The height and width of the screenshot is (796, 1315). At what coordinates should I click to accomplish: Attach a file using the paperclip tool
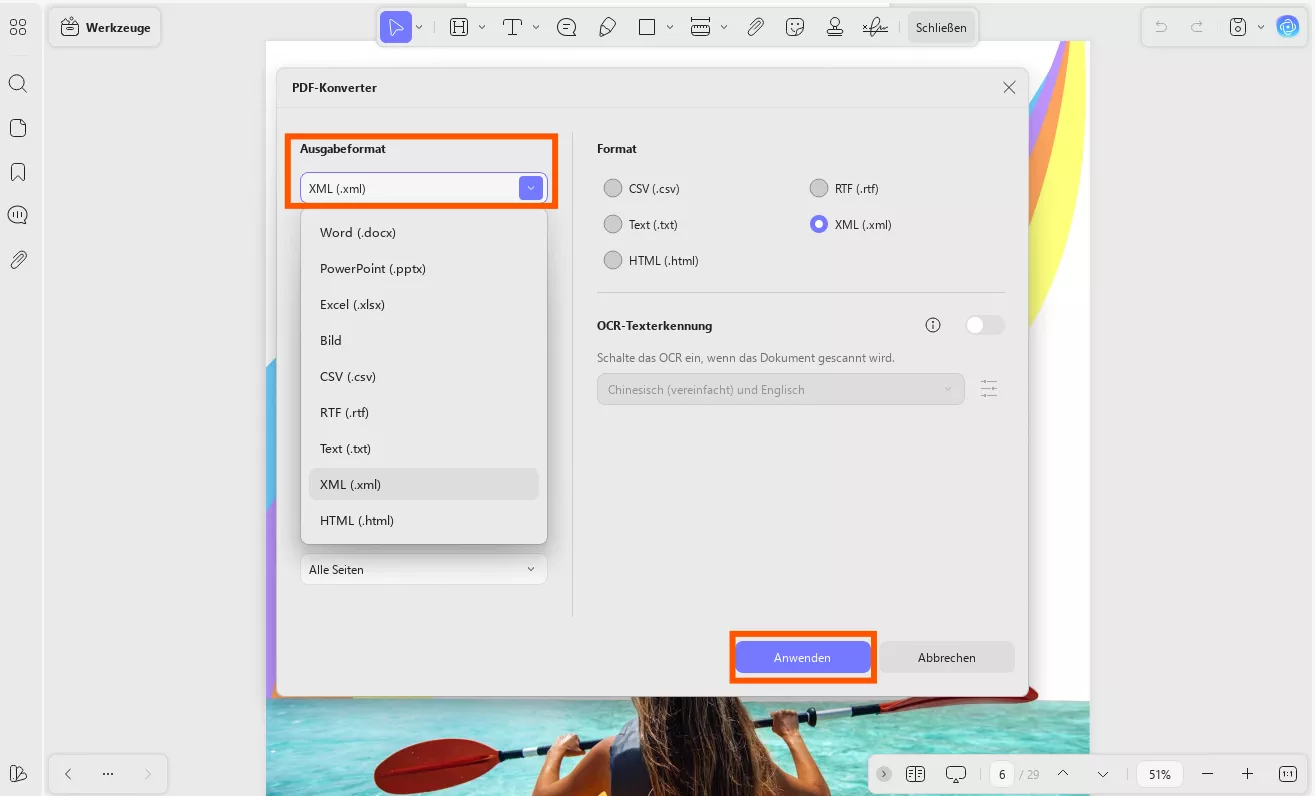click(x=754, y=27)
